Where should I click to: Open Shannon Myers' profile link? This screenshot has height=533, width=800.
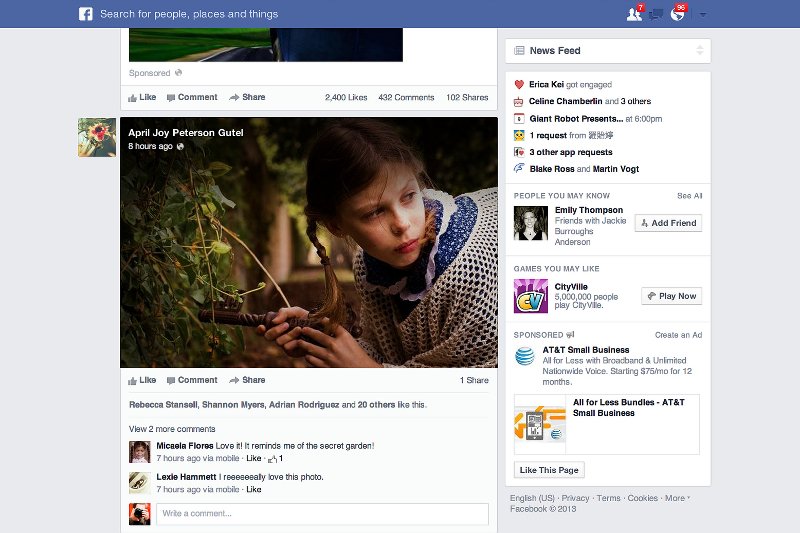tap(233, 404)
